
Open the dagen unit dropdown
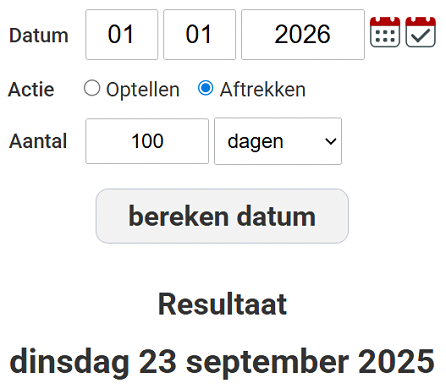[x=278, y=141]
